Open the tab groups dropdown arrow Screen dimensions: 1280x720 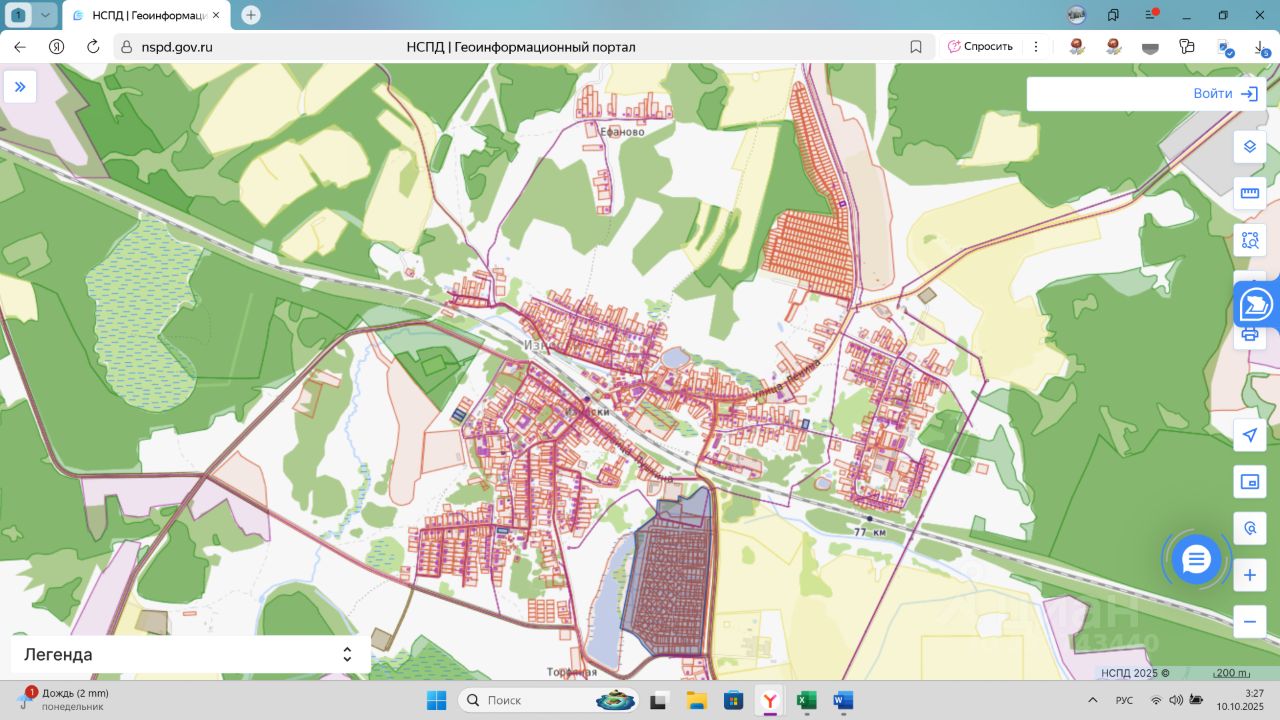[45, 15]
